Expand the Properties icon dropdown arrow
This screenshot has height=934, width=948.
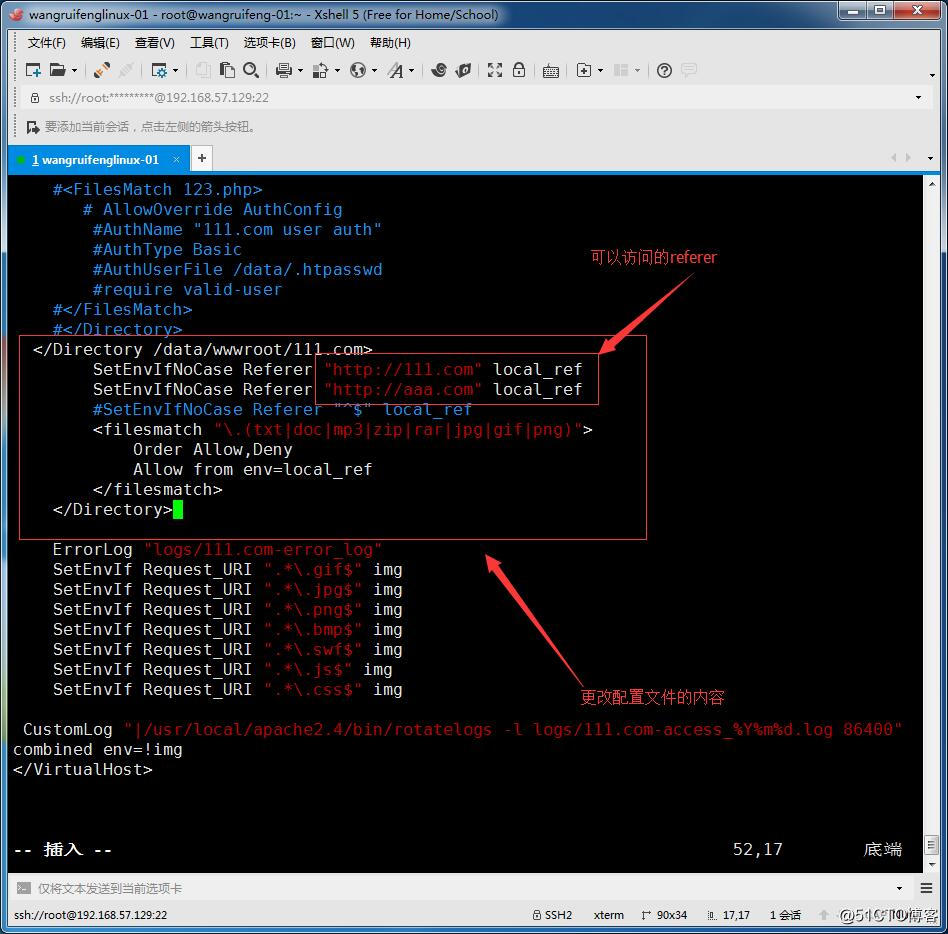point(175,71)
